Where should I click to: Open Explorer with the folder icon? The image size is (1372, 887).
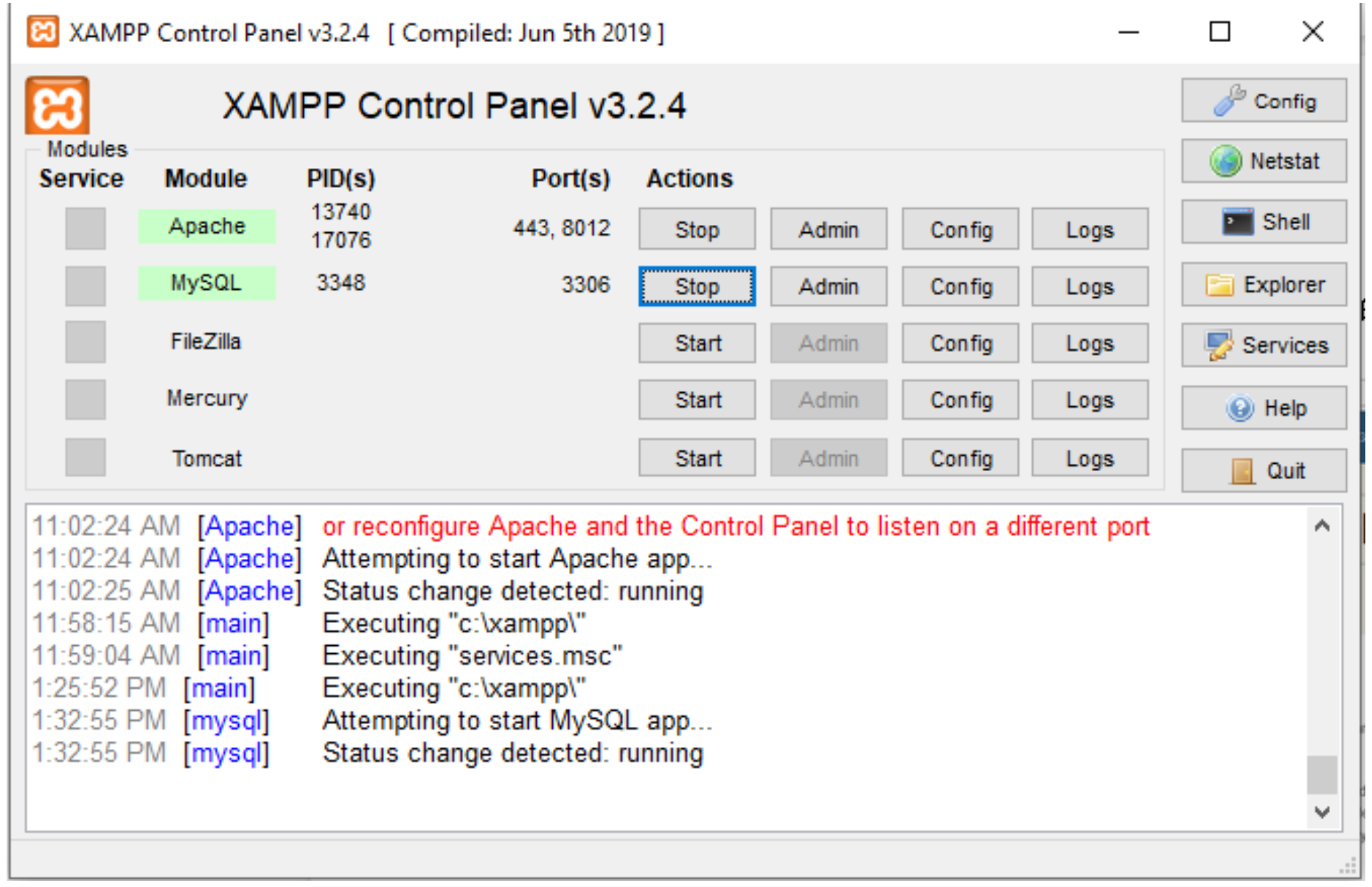(1264, 285)
